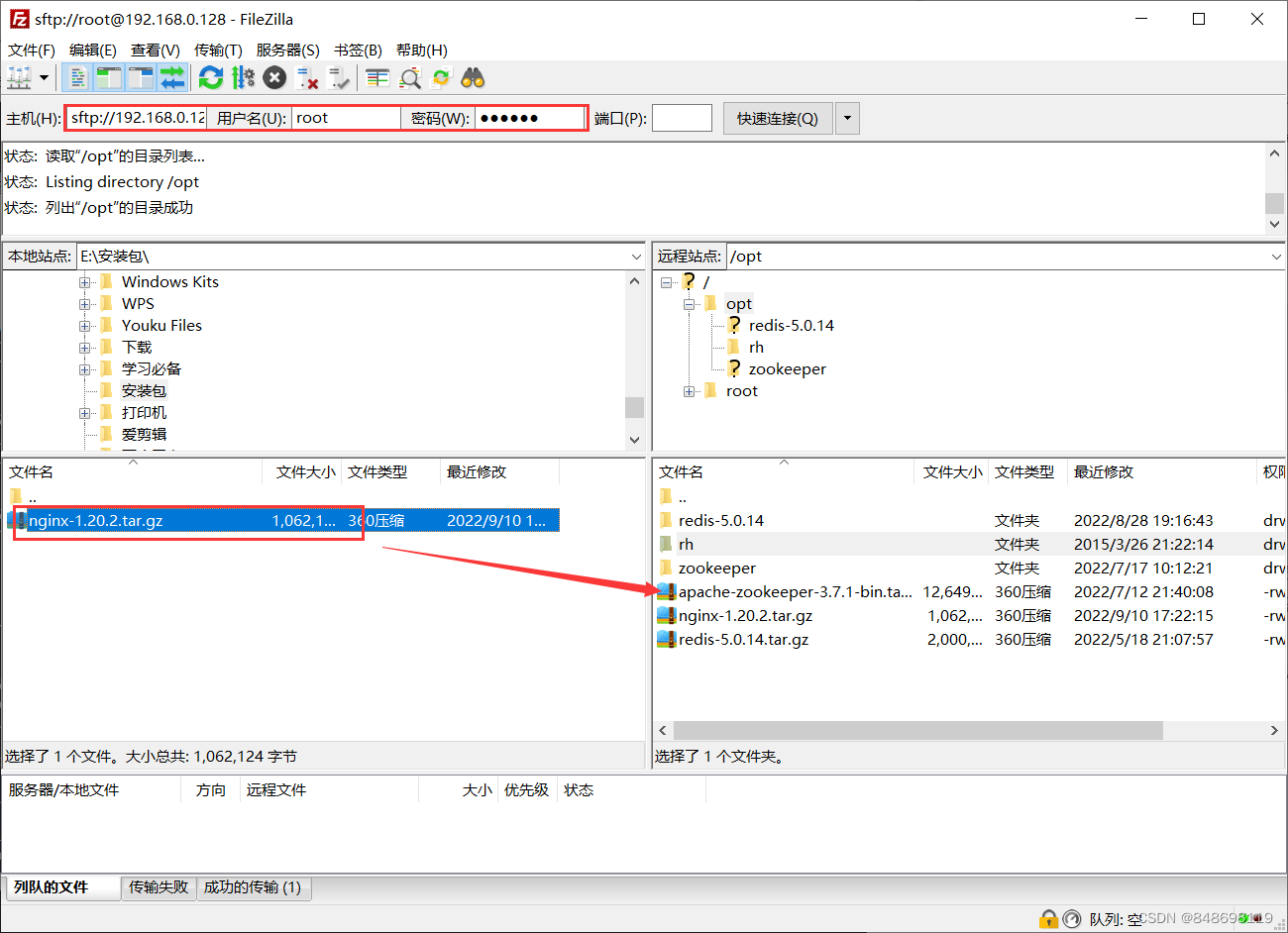Expand the remote root folder
Screen dimensions: 1288x933
tap(689, 391)
